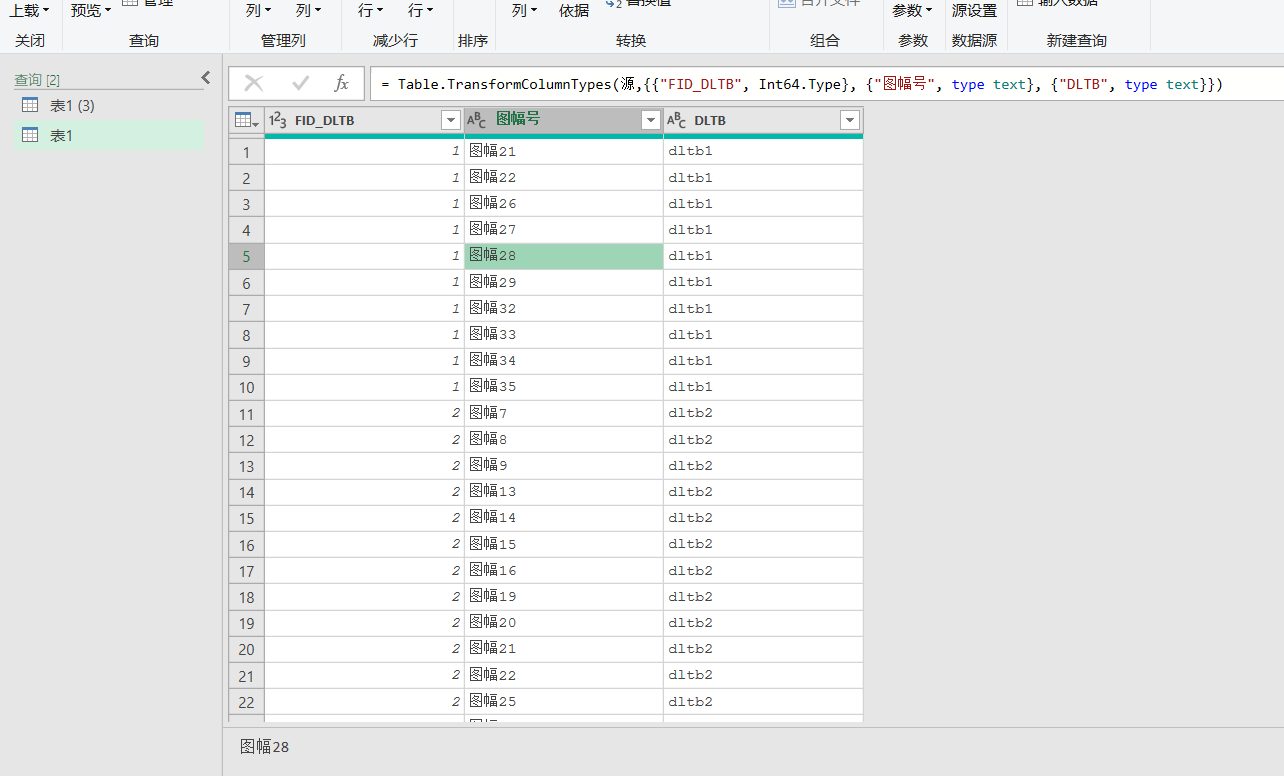Click the 图幅34 cell
The height and width of the screenshot is (776, 1284).
pos(564,361)
